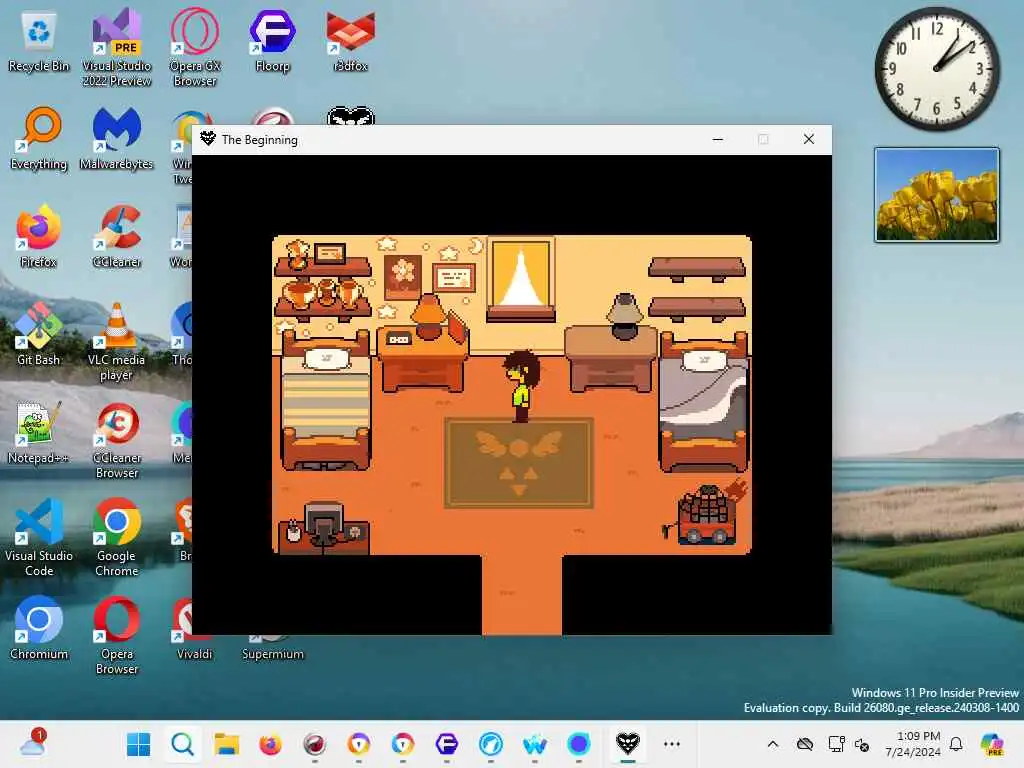
Task: Click the Notepad++ desktop icon
Action: (39, 434)
